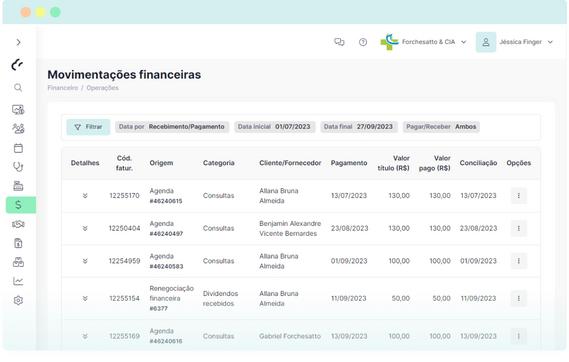
Task: Click Gabriel Forchesatto client name
Action: [290, 336]
